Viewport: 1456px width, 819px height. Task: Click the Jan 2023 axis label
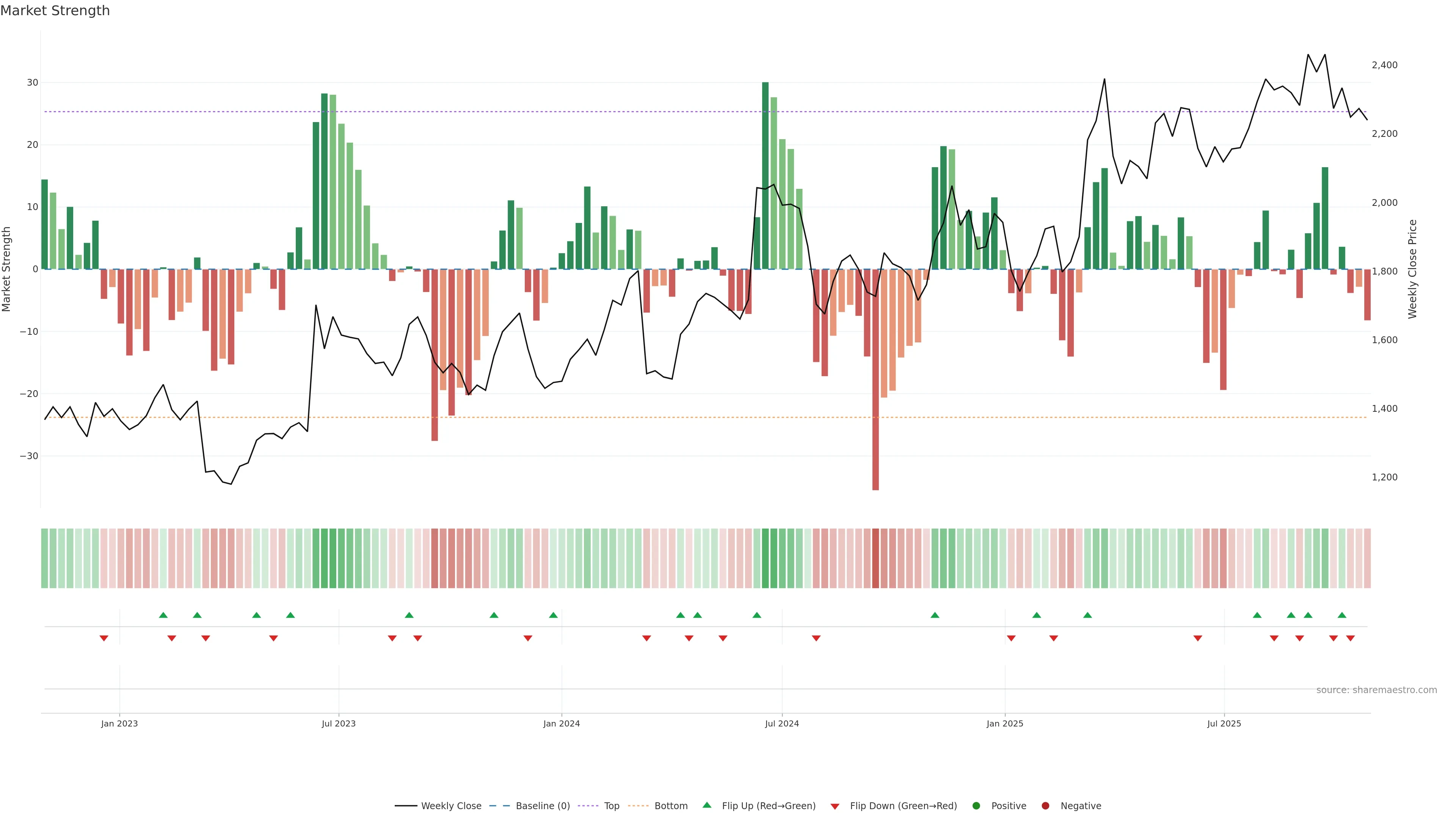(119, 723)
